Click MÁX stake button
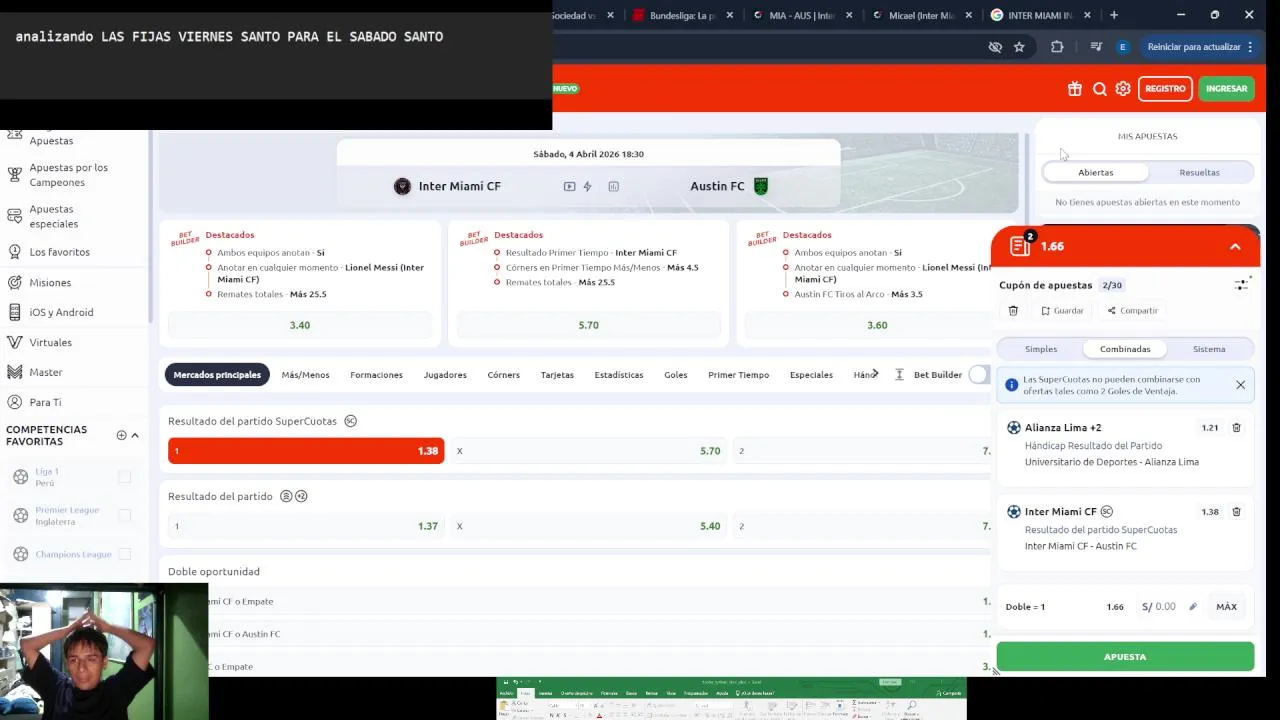This screenshot has width=1280, height=720. pyautogui.click(x=1226, y=607)
